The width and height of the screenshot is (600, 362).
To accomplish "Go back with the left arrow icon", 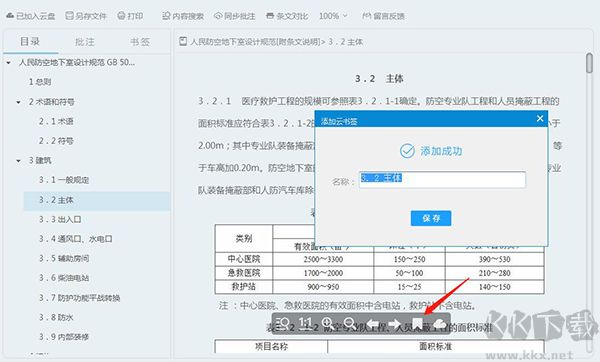I will coord(372,324).
